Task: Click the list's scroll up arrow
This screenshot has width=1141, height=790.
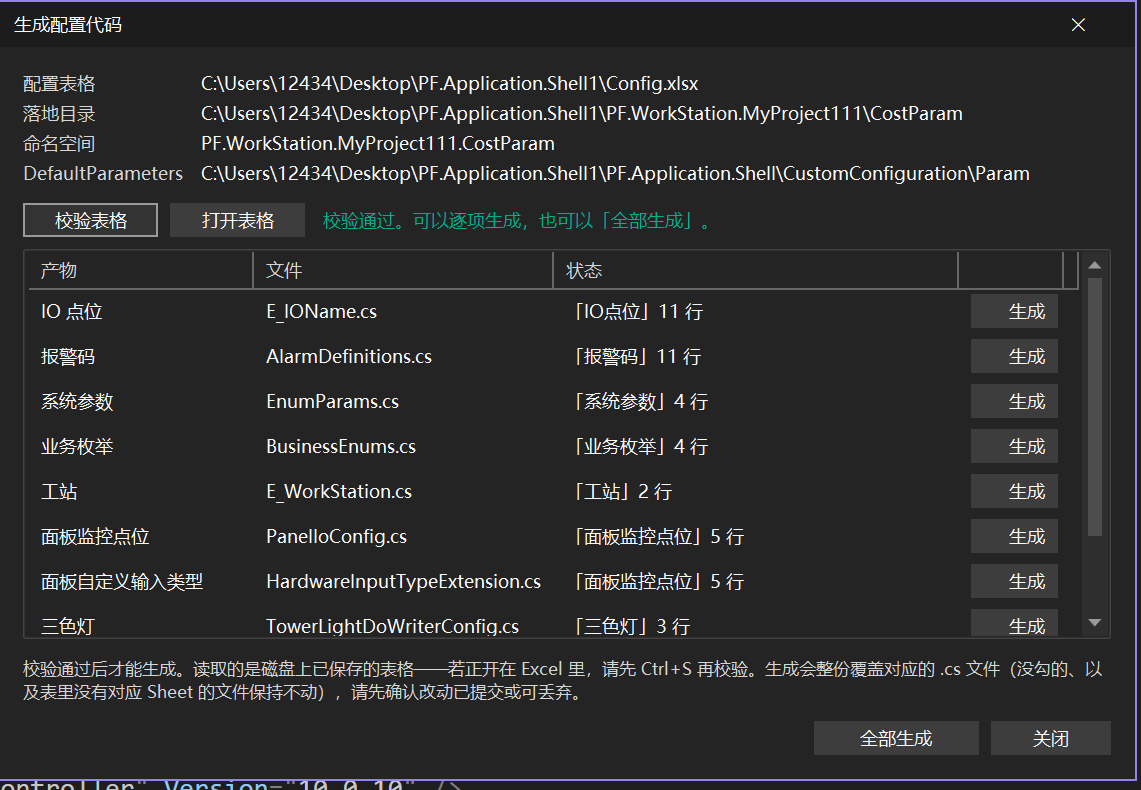Action: pyautogui.click(x=1094, y=266)
